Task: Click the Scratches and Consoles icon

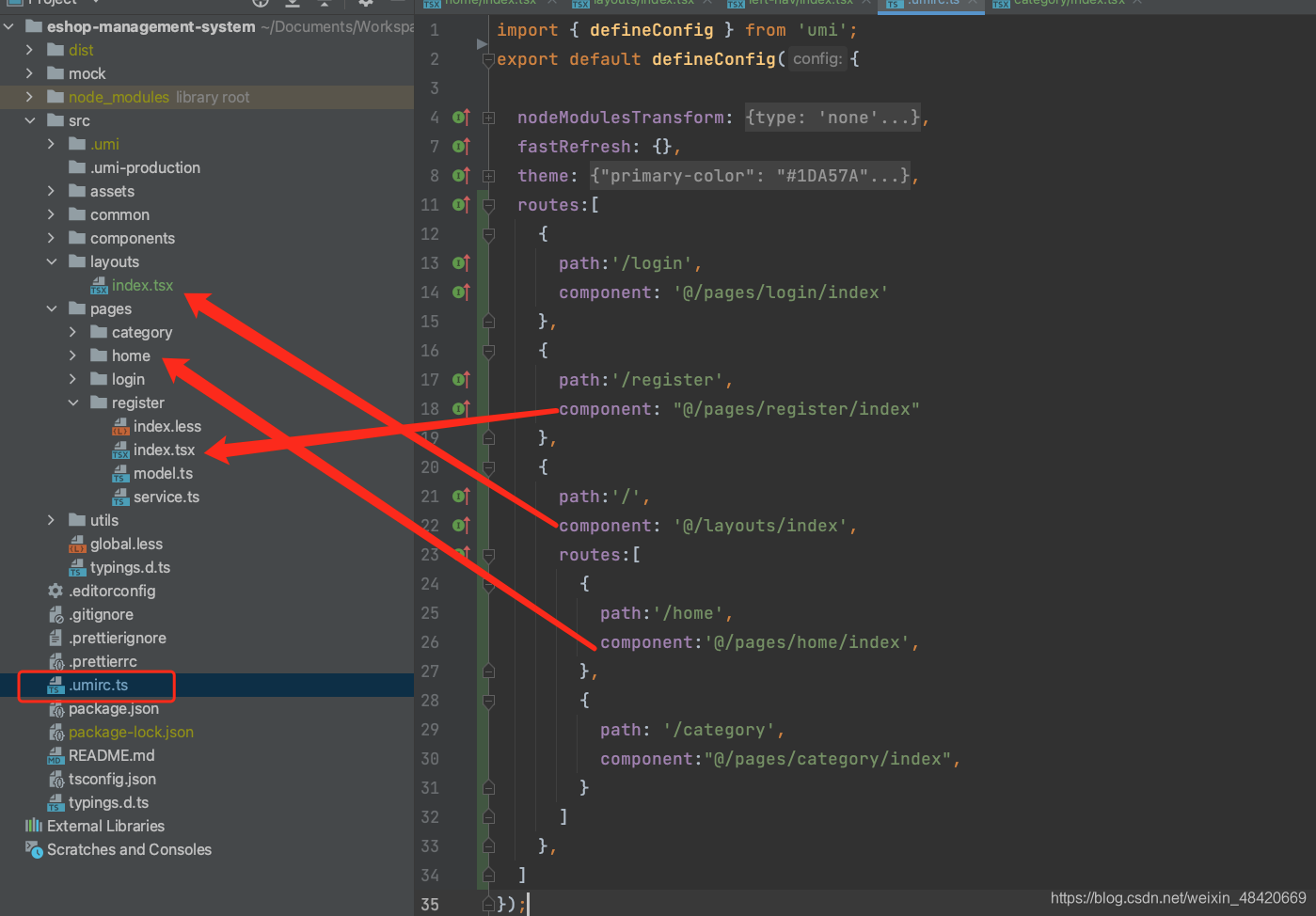Action: tap(34, 849)
